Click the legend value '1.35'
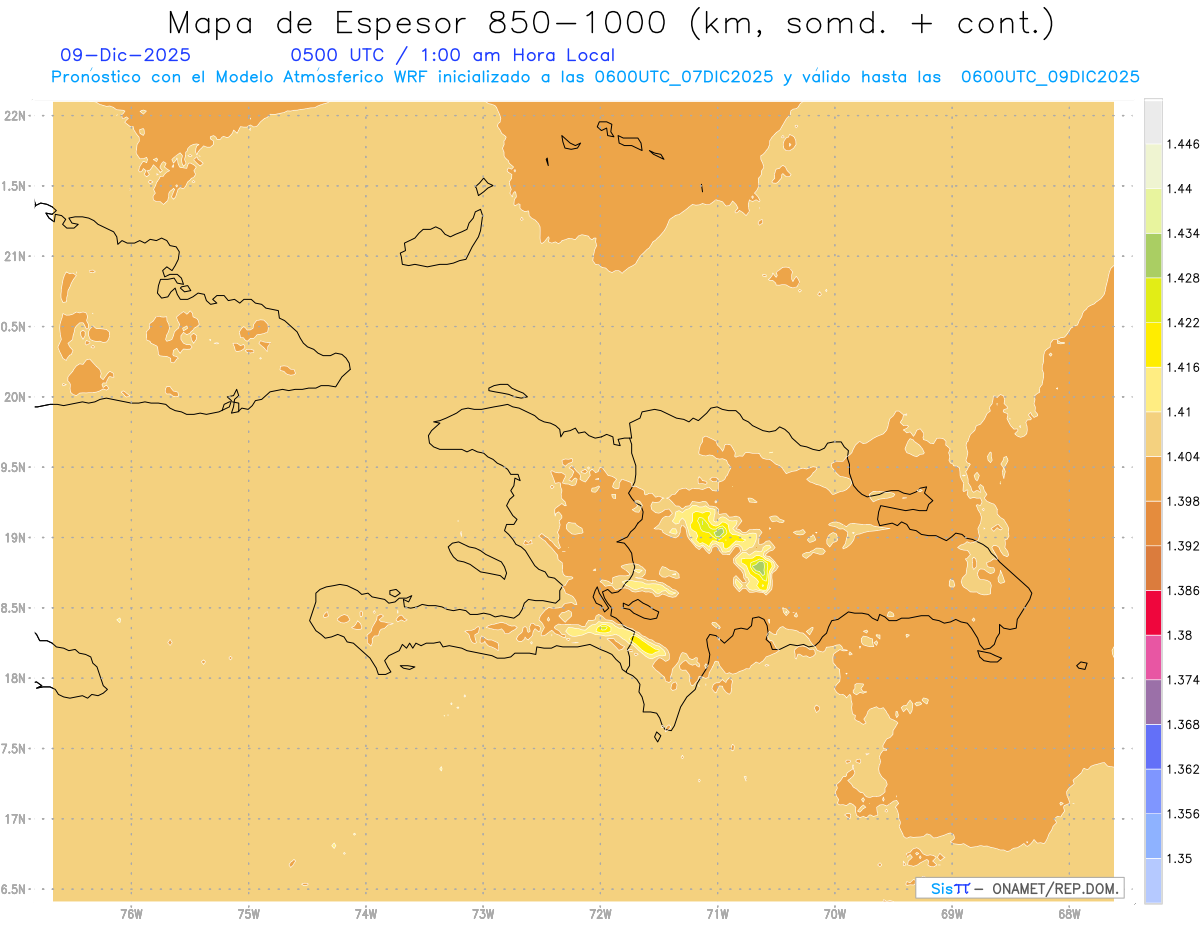Image resolution: width=1200 pixels, height=927 pixels. pyautogui.click(x=1177, y=858)
